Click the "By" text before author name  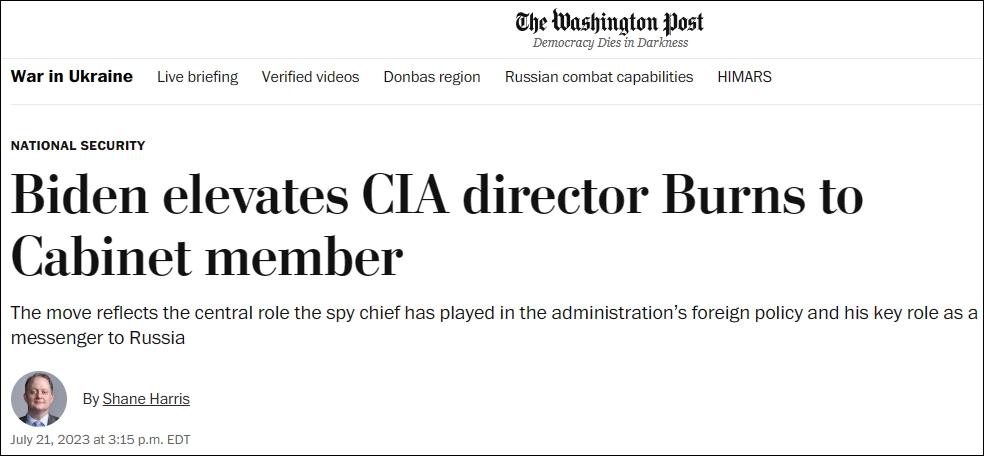click(x=91, y=399)
